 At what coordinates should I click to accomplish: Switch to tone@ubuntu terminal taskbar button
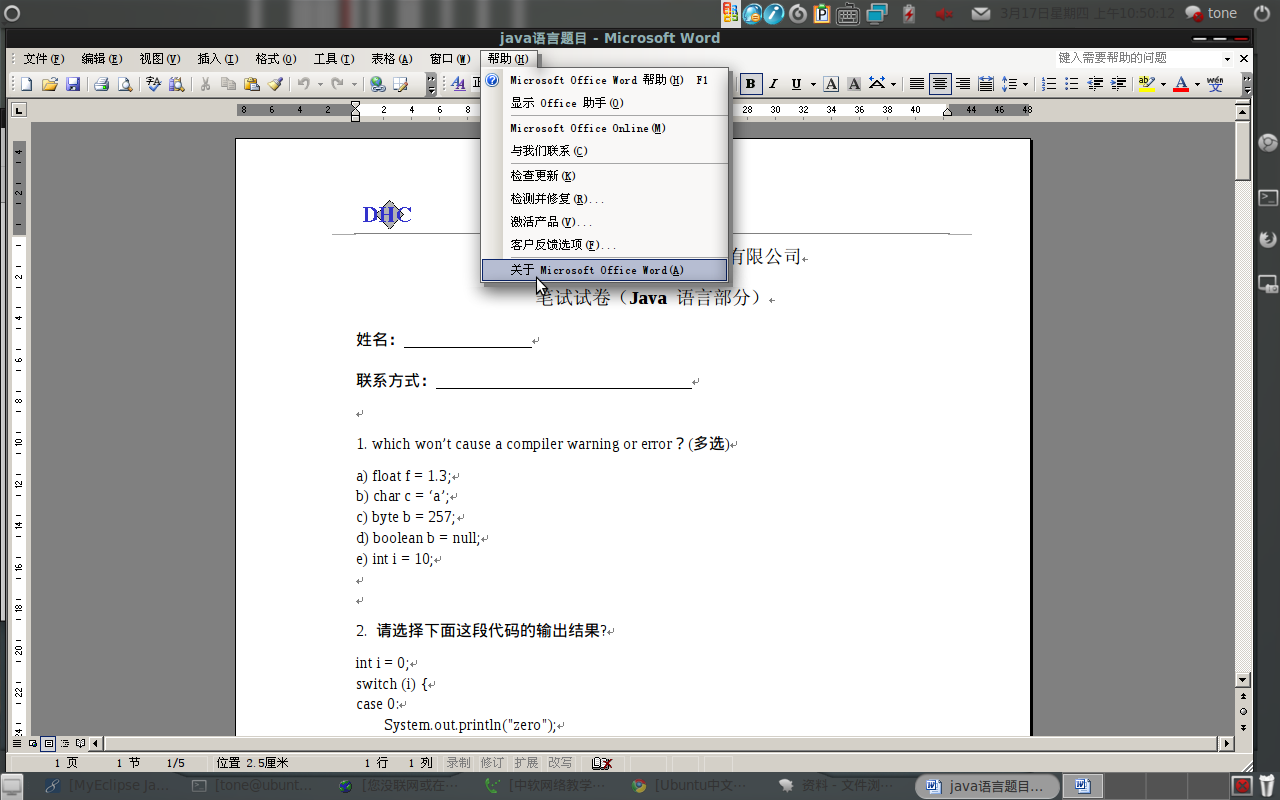[x=253, y=786]
